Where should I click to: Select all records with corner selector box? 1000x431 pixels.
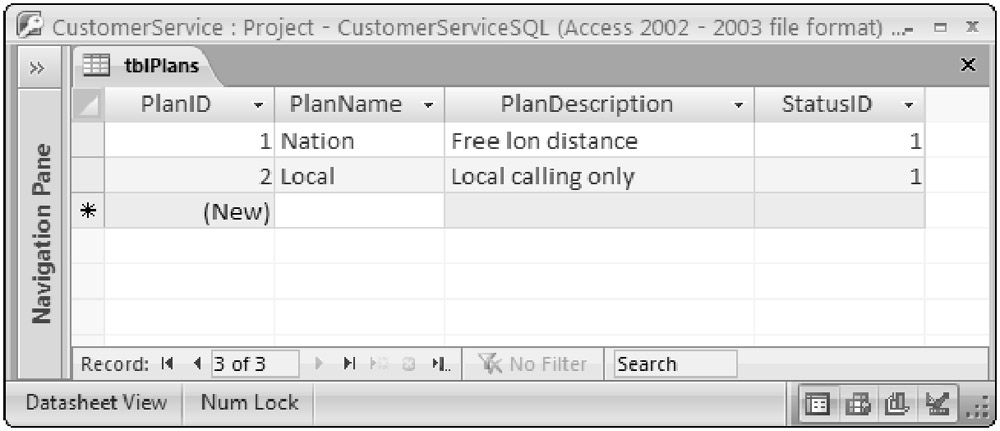[88, 105]
